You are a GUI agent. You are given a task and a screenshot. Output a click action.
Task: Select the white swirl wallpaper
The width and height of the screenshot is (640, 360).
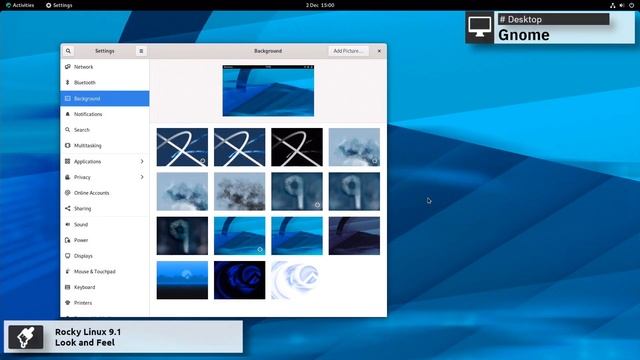(x=297, y=280)
